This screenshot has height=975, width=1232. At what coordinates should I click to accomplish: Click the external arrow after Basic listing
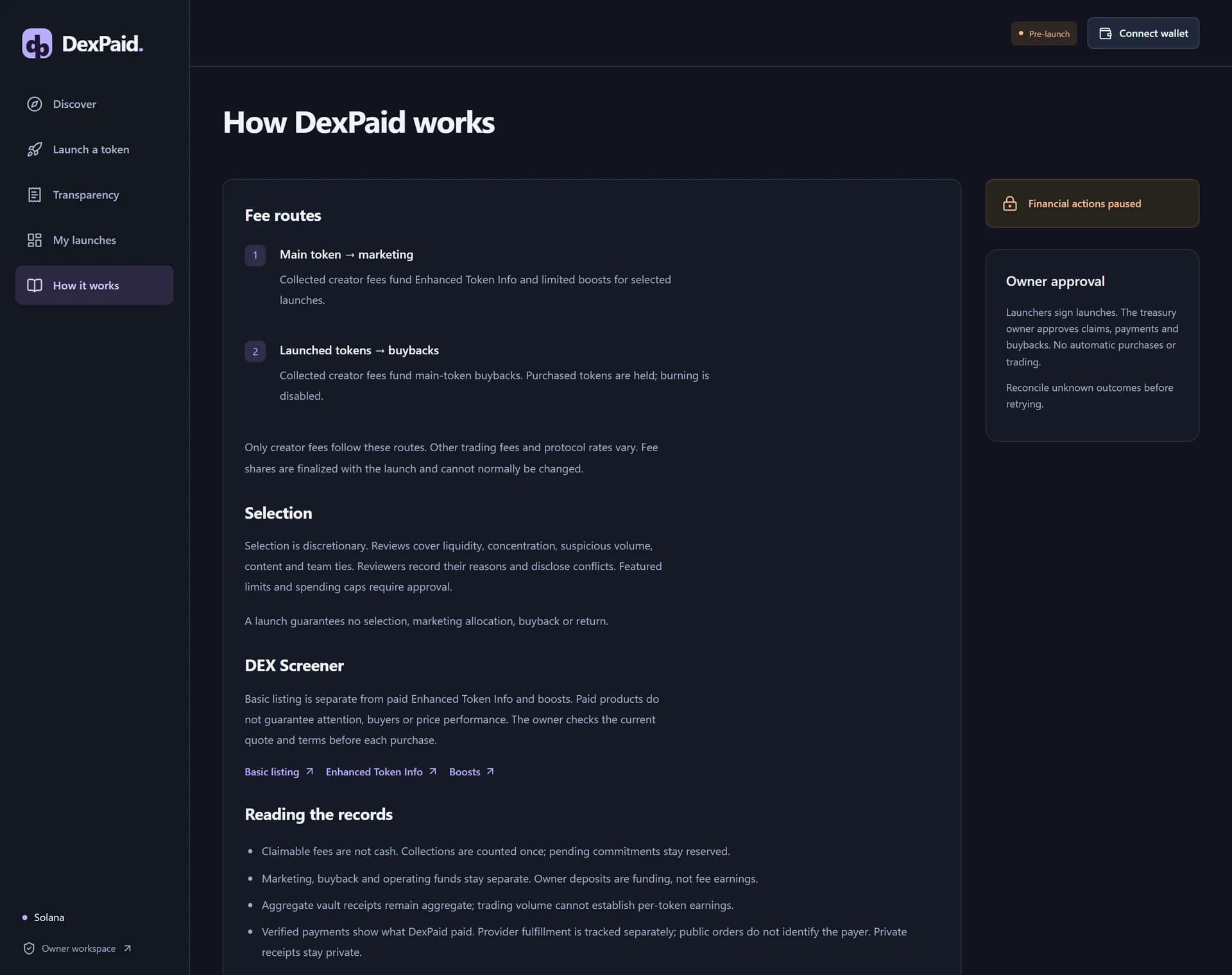(309, 772)
